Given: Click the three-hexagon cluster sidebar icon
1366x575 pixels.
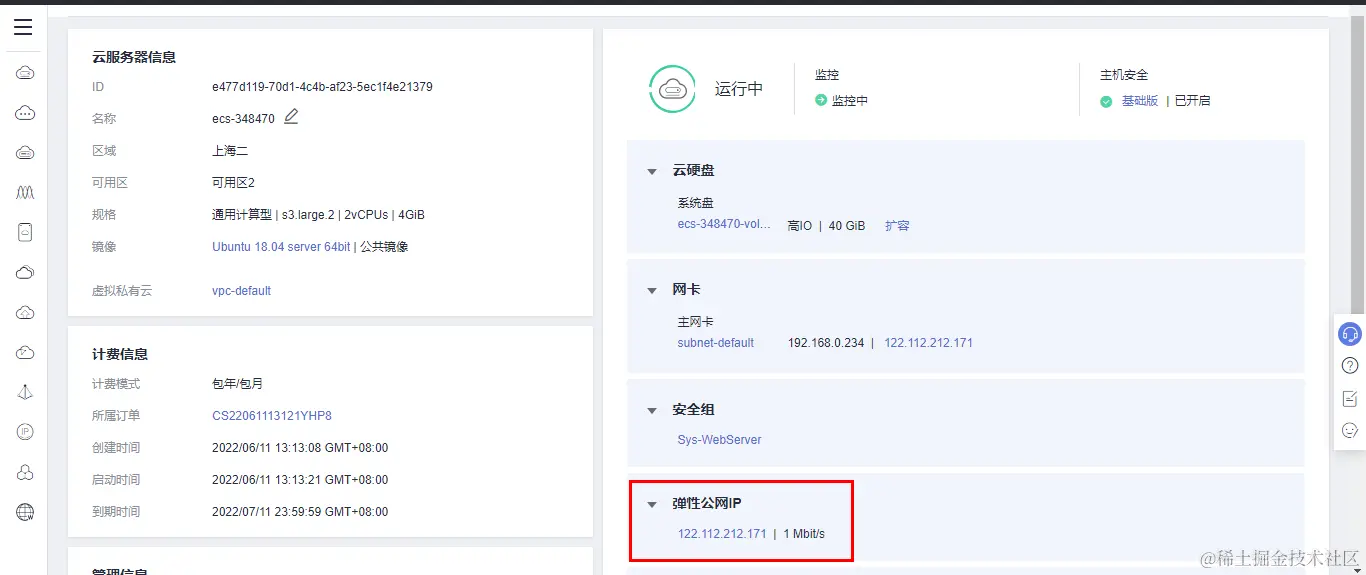Looking at the screenshot, I should click(25, 472).
